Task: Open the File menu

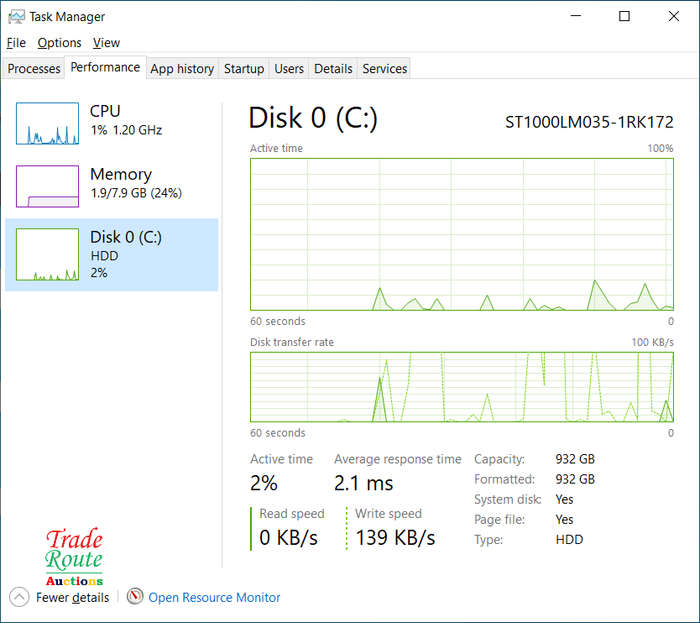Action: (x=17, y=43)
